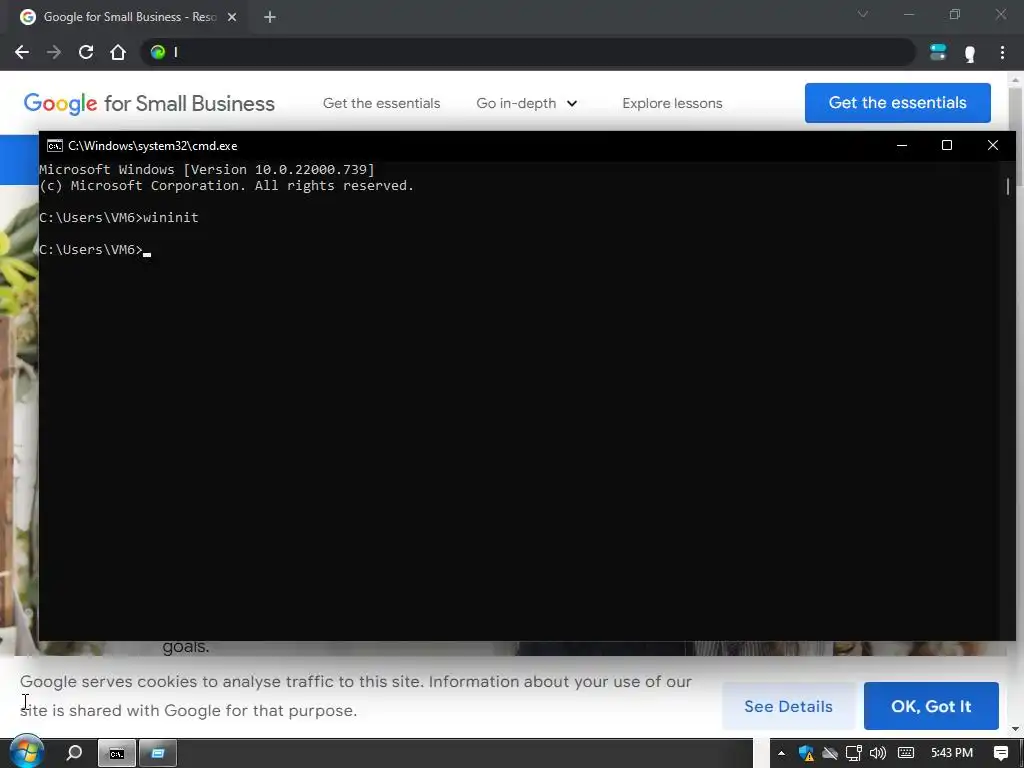
Task: Click the cmd.exe vertical scrollbar thumb
Action: 1007,186
